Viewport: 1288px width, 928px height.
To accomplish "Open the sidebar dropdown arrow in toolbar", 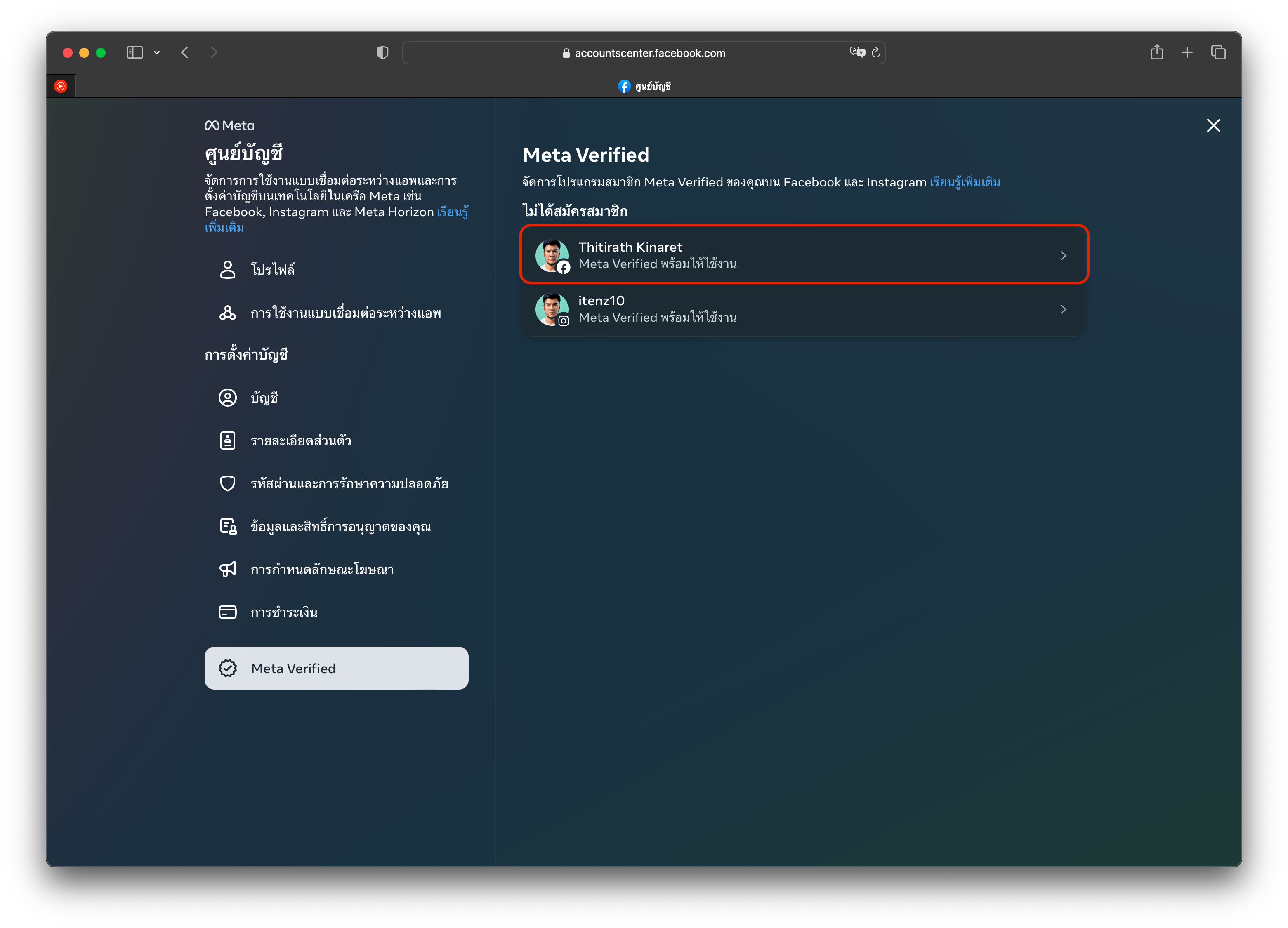I will coord(157,53).
